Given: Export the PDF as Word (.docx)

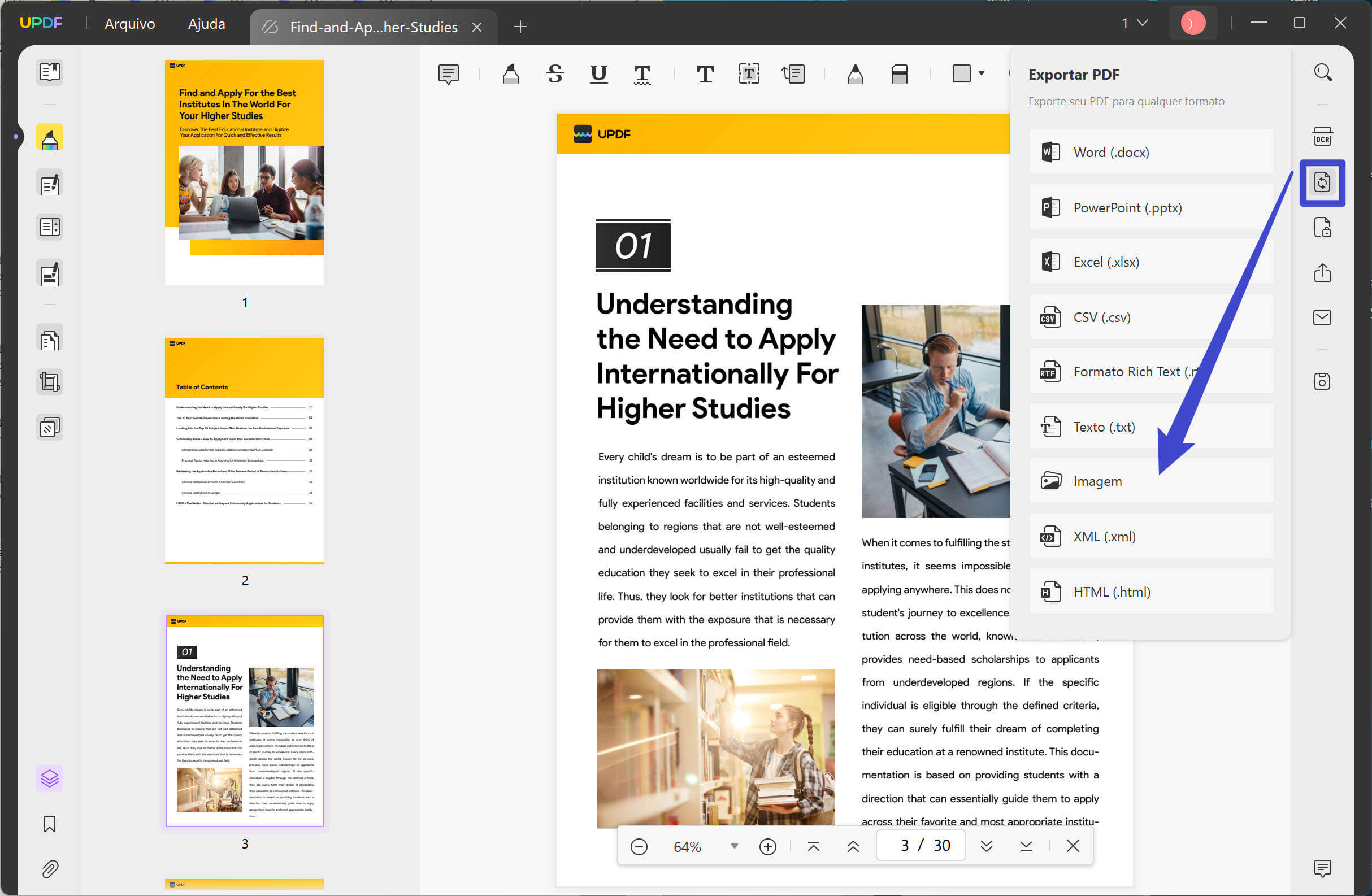Looking at the screenshot, I should point(1149,152).
